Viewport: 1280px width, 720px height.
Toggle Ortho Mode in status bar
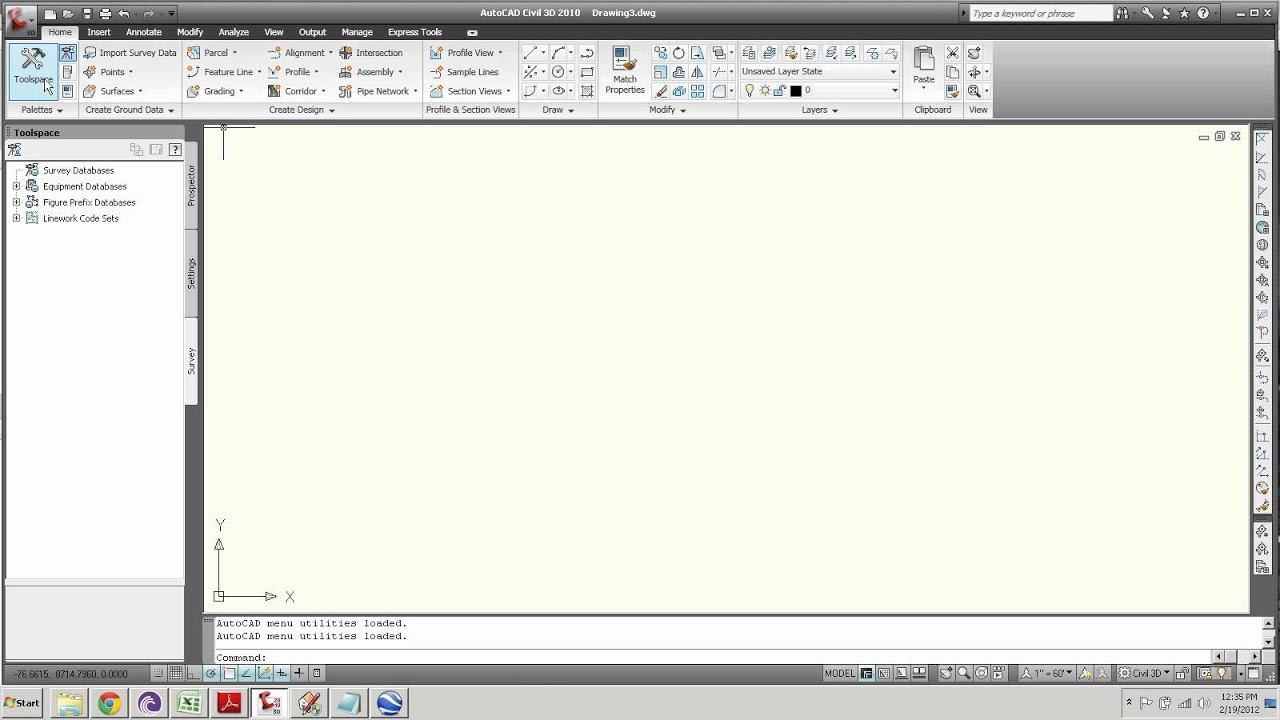coord(193,674)
